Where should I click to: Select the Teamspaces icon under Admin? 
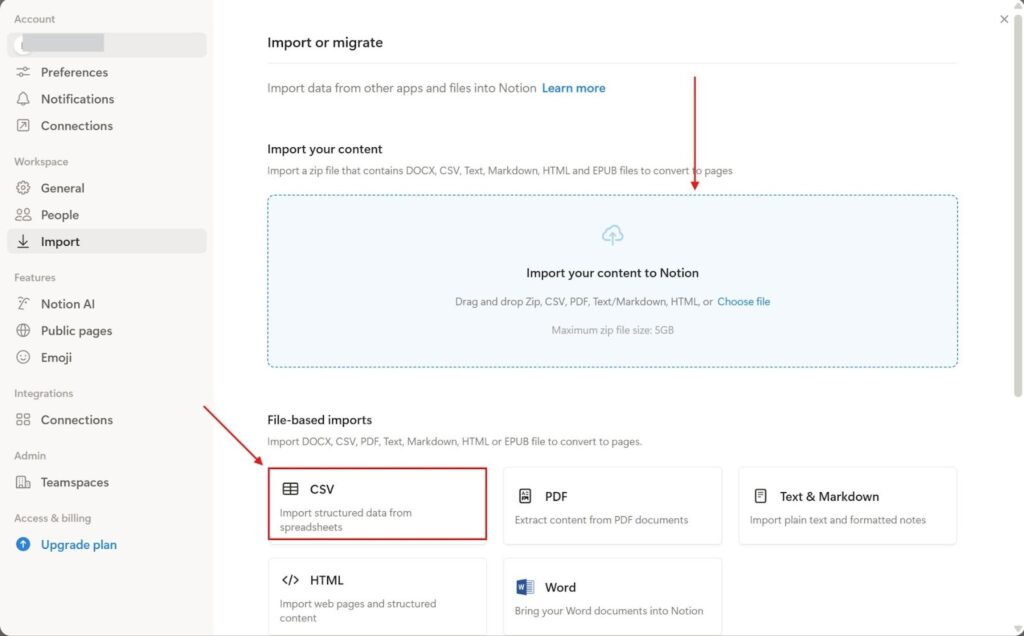point(25,482)
